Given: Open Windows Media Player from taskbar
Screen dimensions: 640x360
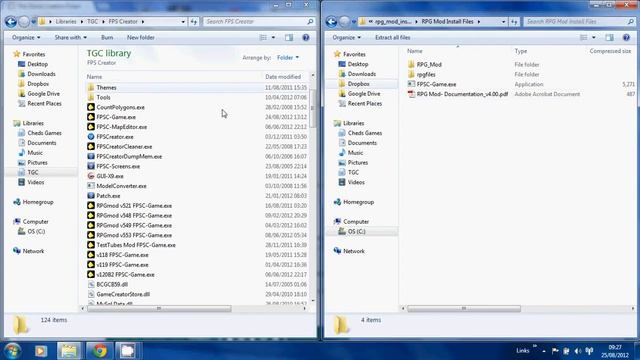Looking at the screenshot, I should point(41,351).
